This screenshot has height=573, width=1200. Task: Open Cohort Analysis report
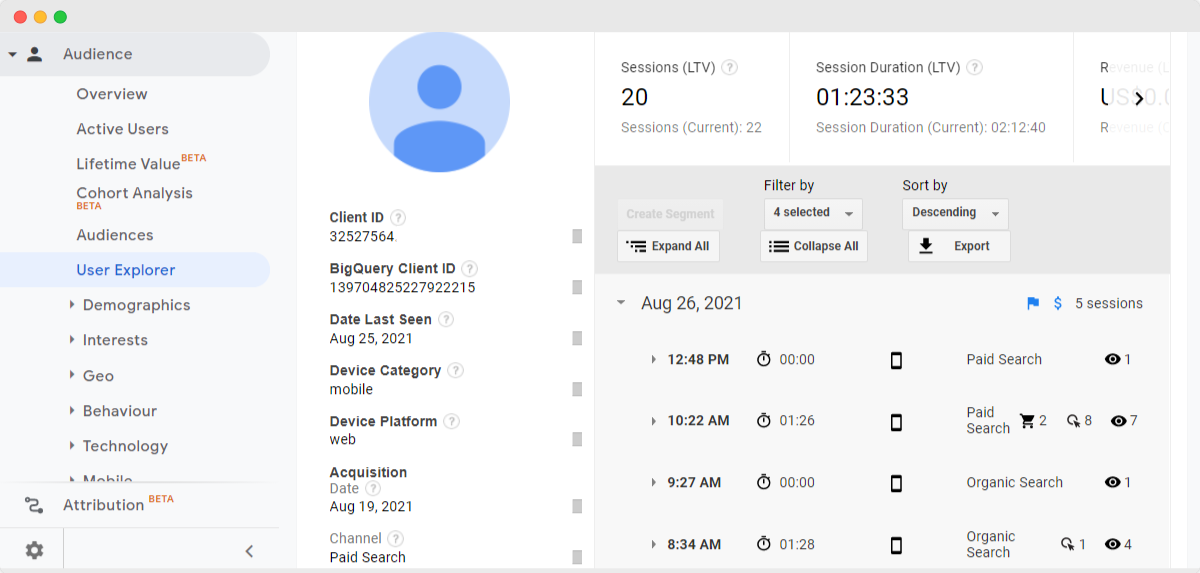click(134, 194)
